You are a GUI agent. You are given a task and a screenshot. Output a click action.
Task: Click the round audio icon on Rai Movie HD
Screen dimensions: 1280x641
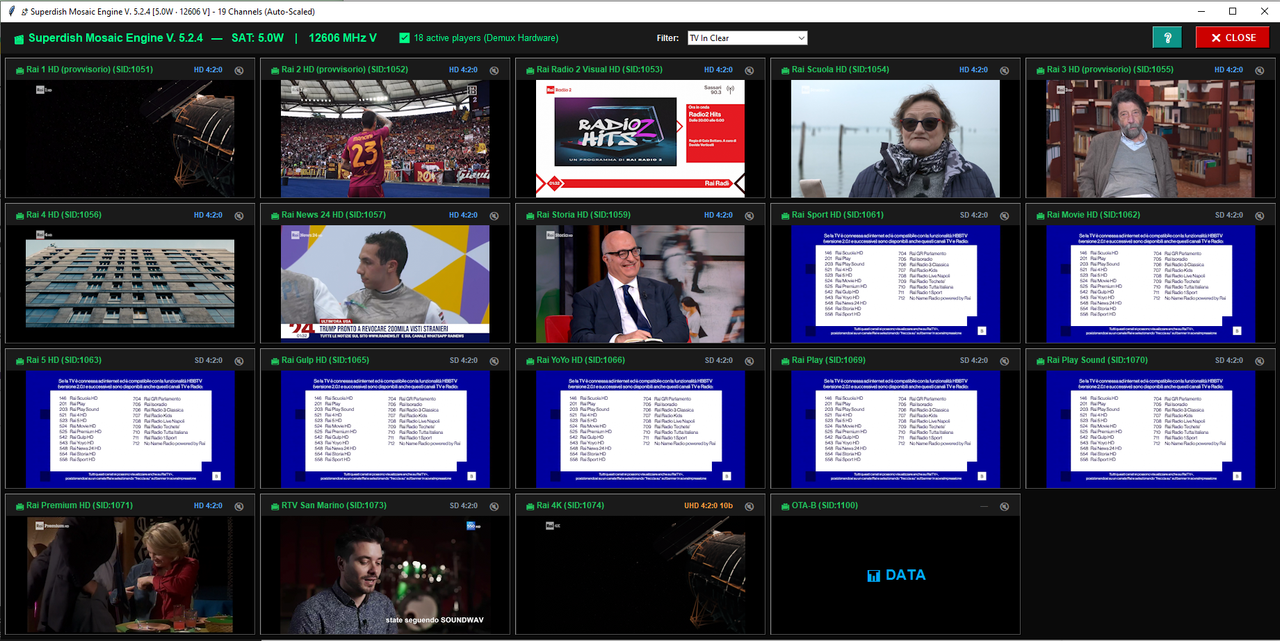(1260, 215)
